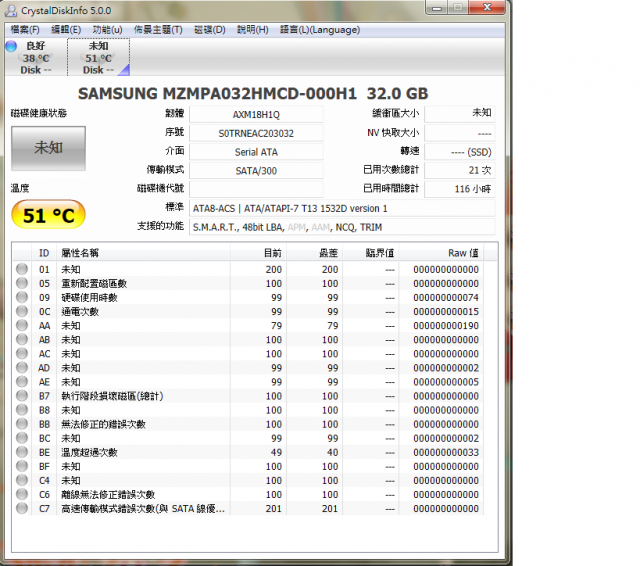The height and width of the screenshot is (566, 640).
Task: Click status circle for attribute BE
Action: tap(22, 452)
